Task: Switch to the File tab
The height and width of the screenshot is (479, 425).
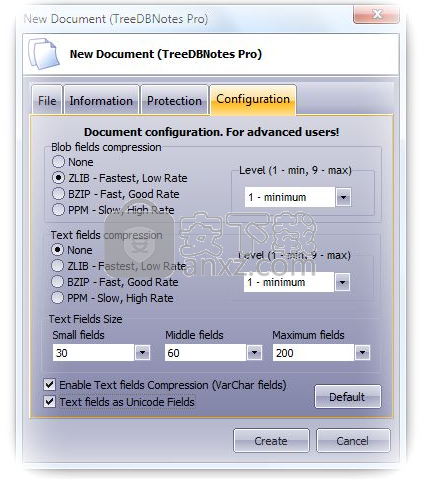Action: [x=47, y=100]
